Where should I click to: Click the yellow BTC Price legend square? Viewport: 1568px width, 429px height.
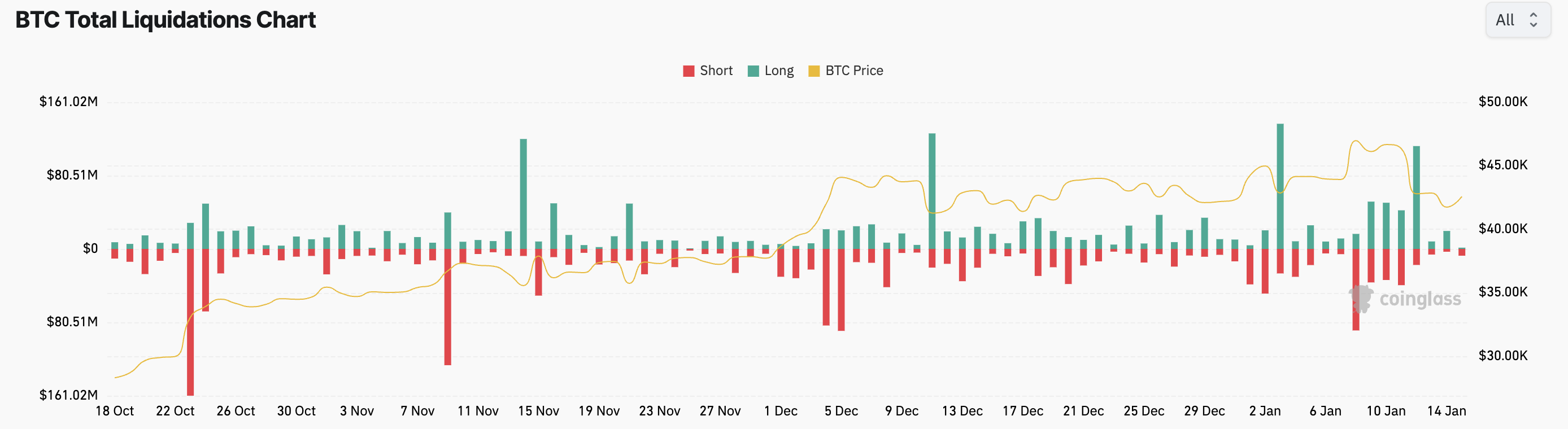pyautogui.click(x=813, y=71)
